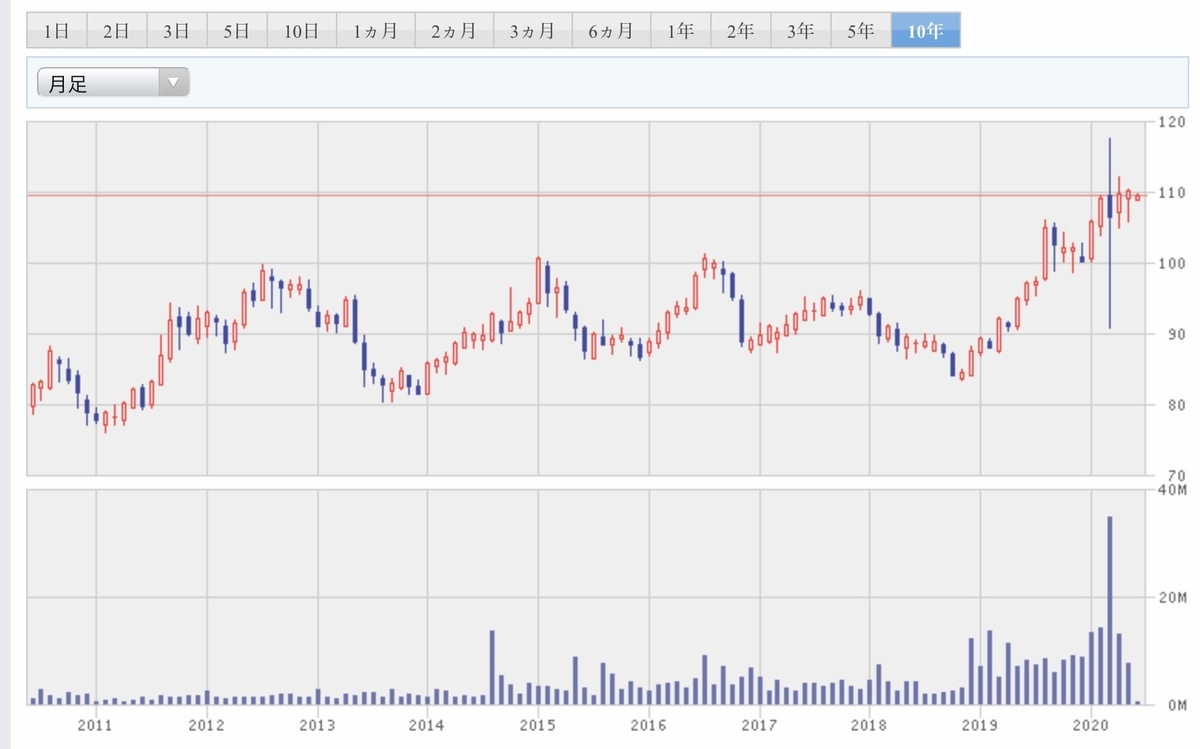Select the 5日 time range tab

pyautogui.click(x=237, y=30)
